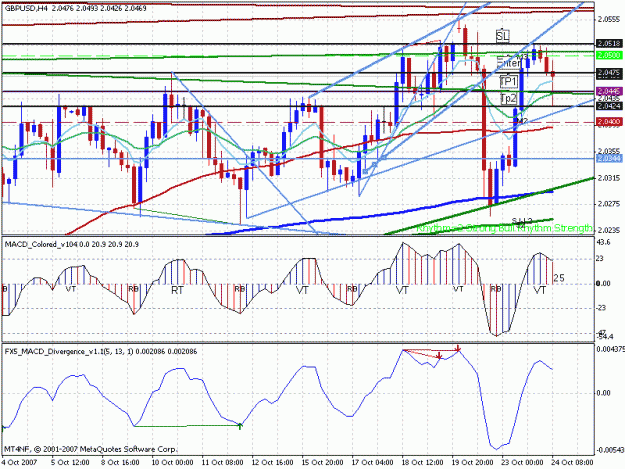This screenshot has height=469, width=625.
Task: Click the 10 Oct 00:00 time label
Action: tap(172, 463)
